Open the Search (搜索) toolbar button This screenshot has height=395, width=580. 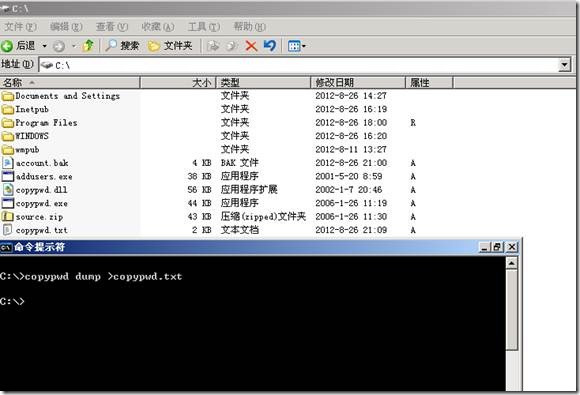pyautogui.click(x=122, y=46)
